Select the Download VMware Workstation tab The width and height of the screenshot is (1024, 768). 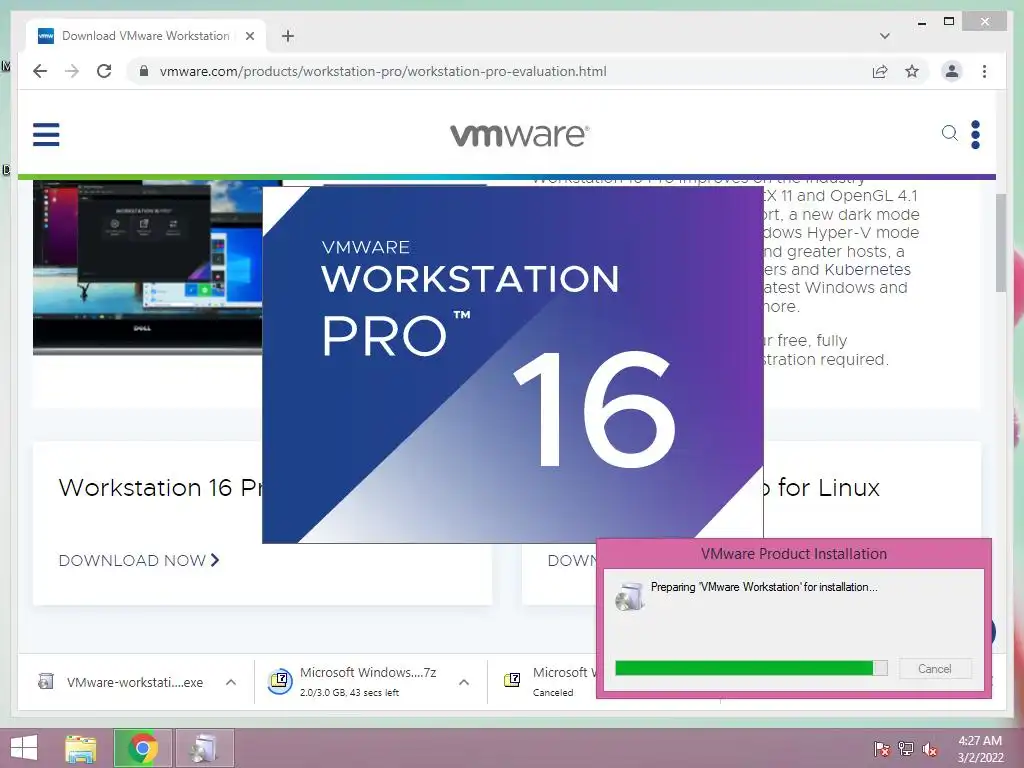pyautogui.click(x=146, y=36)
